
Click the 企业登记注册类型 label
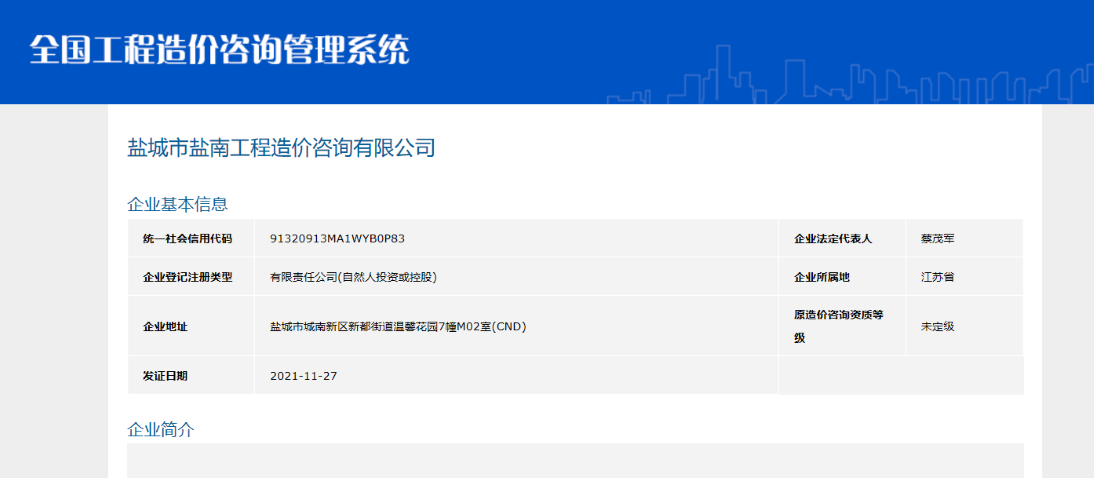click(x=188, y=277)
